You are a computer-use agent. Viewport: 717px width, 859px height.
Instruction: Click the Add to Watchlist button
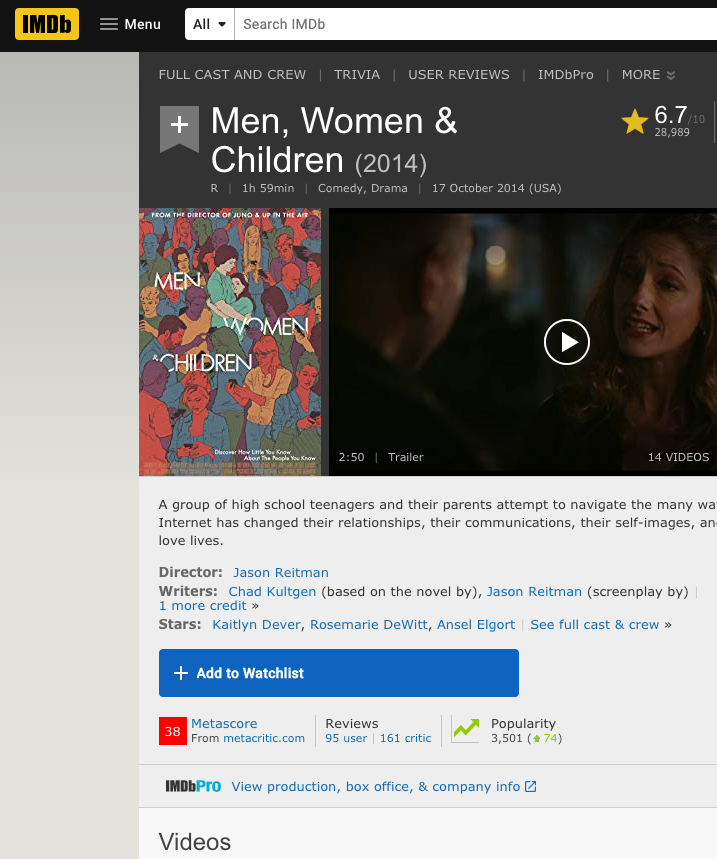tap(339, 673)
